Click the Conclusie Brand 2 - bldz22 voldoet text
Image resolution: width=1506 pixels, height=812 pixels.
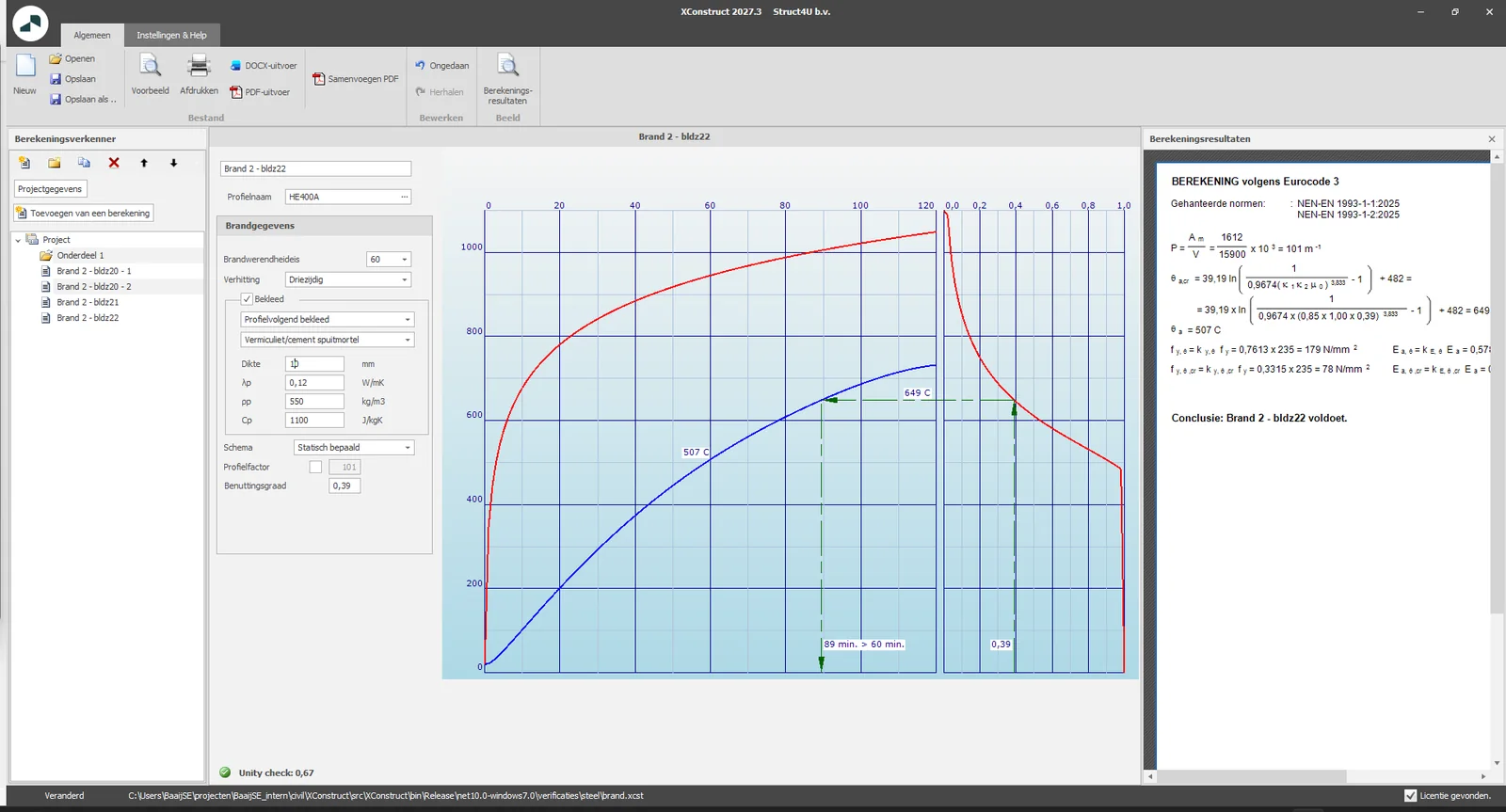tap(1258, 419)
